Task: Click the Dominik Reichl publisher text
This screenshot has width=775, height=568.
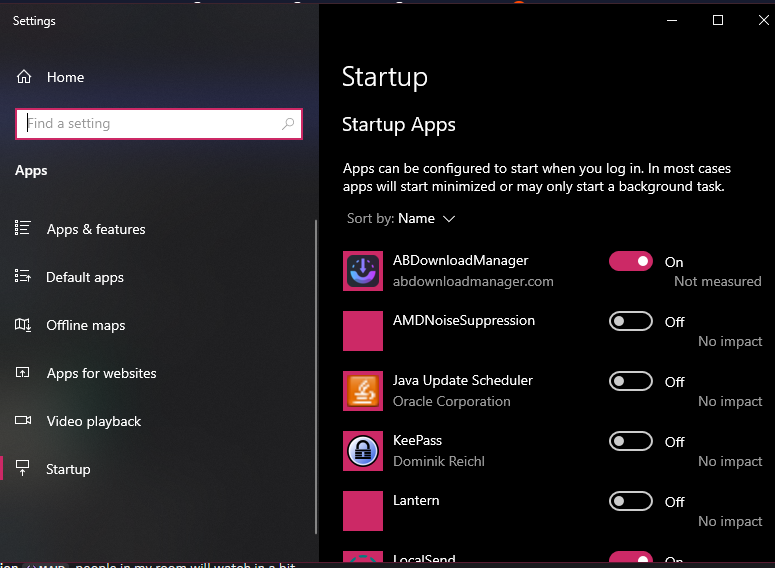Action: (438, 461)
